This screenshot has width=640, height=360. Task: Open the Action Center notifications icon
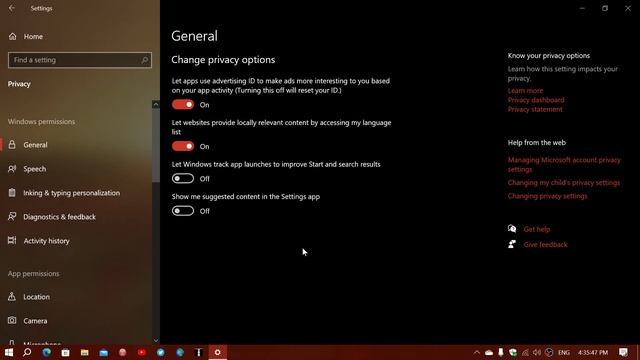pyautogui.click(x=623, y=352)
